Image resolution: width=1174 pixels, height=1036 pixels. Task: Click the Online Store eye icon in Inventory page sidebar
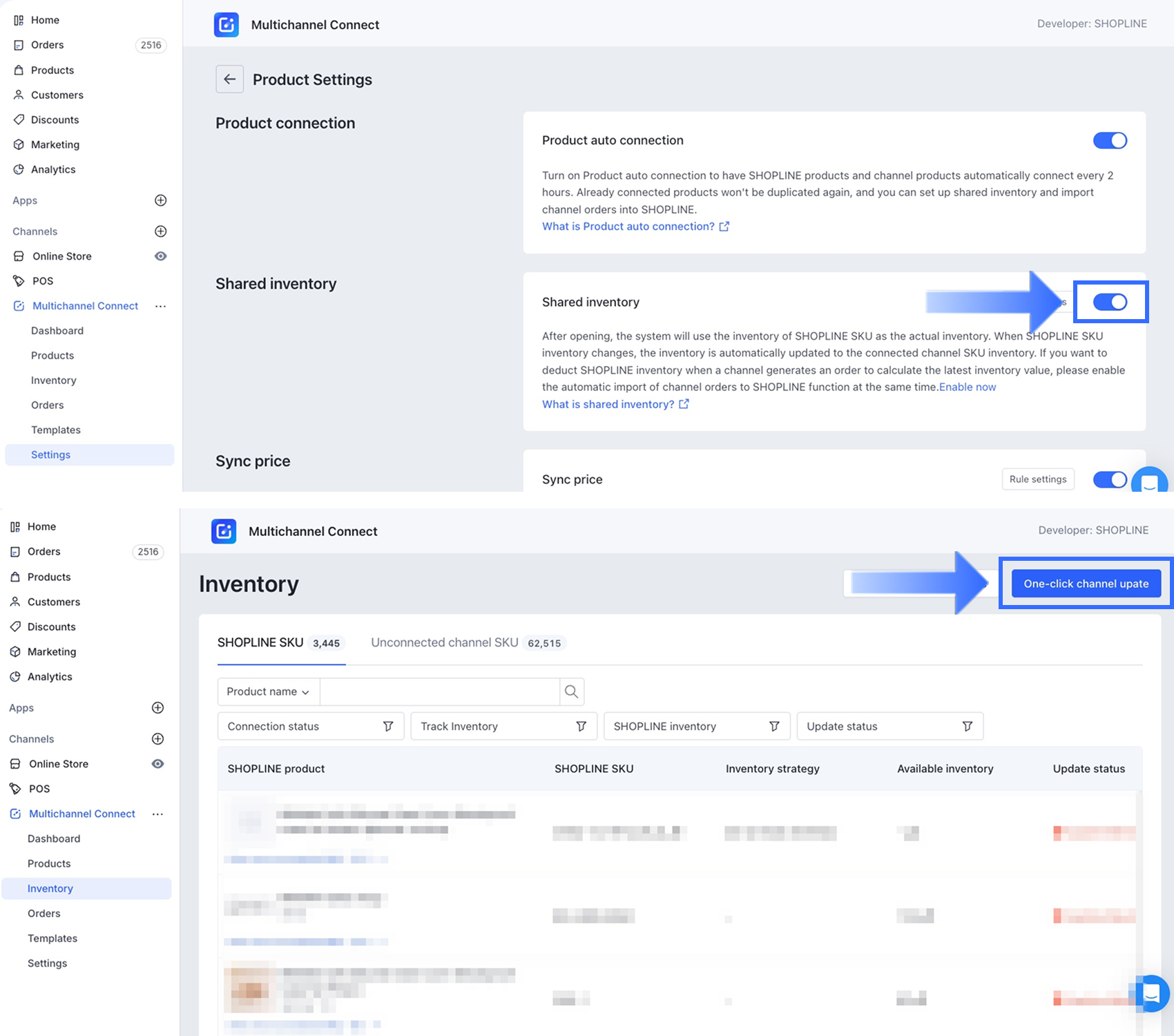pyautogui.click(x=158, y=764)
